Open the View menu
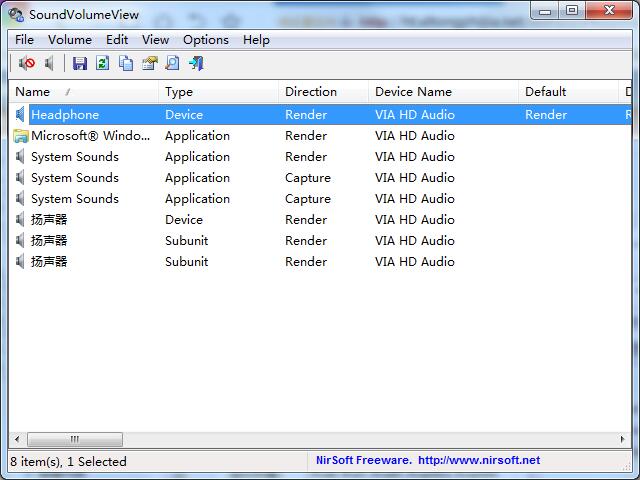The image size is (640, 480). point(155,40)
